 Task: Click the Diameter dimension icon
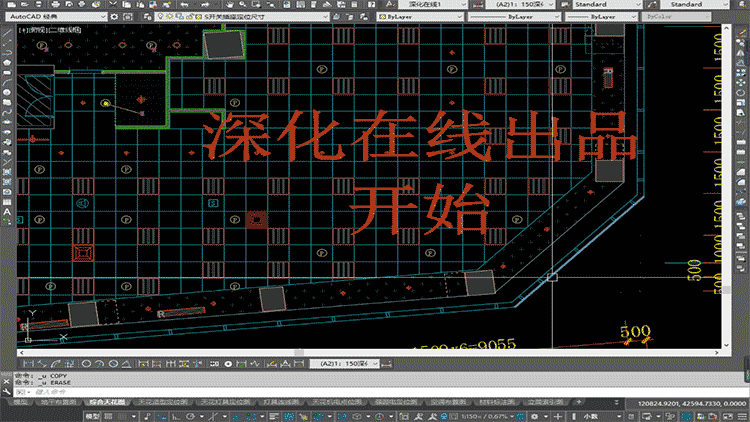pyautogui.click(x=113, y=364)
